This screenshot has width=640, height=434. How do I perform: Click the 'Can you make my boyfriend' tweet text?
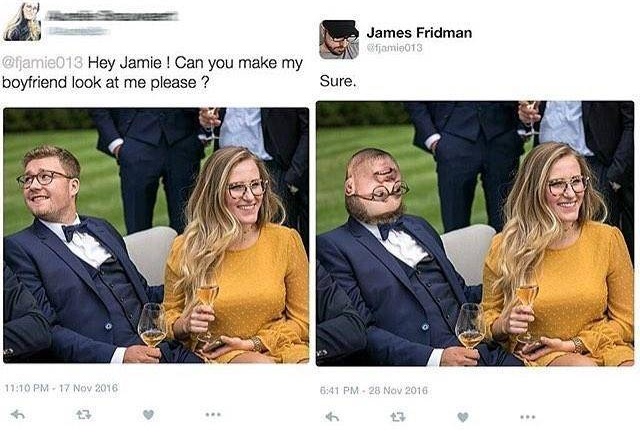[x=153, y=73]
